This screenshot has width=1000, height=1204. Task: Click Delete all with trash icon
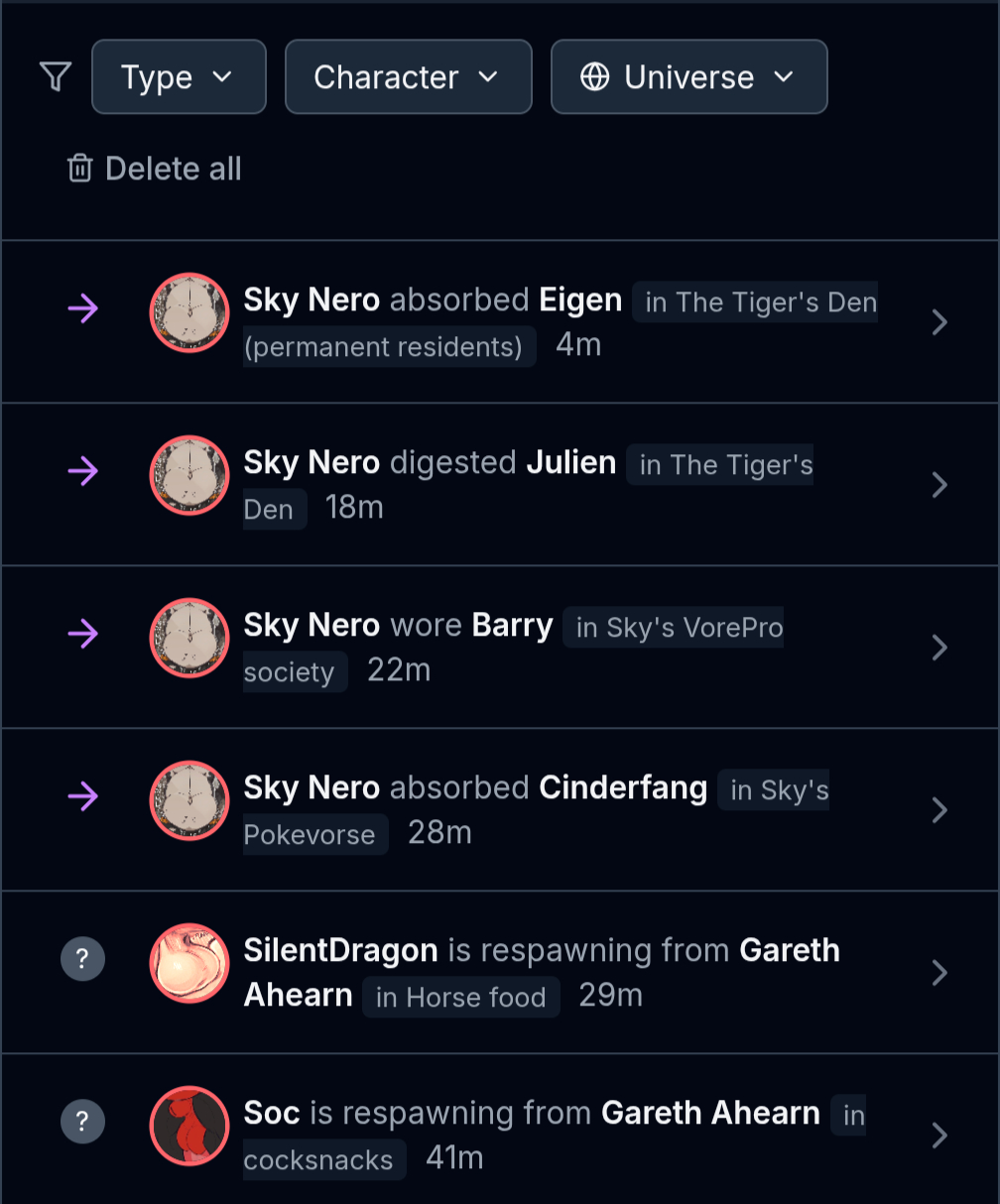click(155, 169)
